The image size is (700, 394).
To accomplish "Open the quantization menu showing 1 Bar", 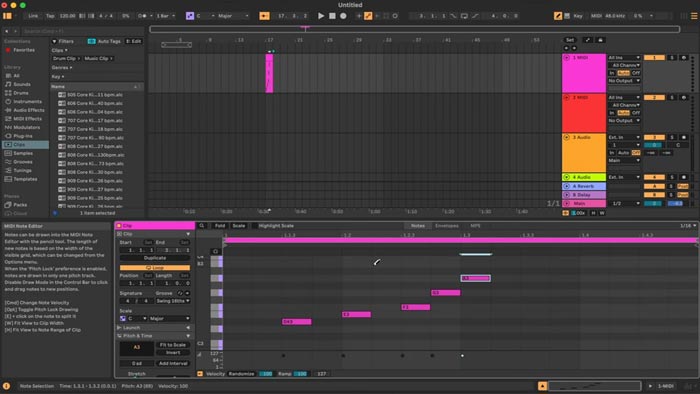I will (x=165, y=16).
